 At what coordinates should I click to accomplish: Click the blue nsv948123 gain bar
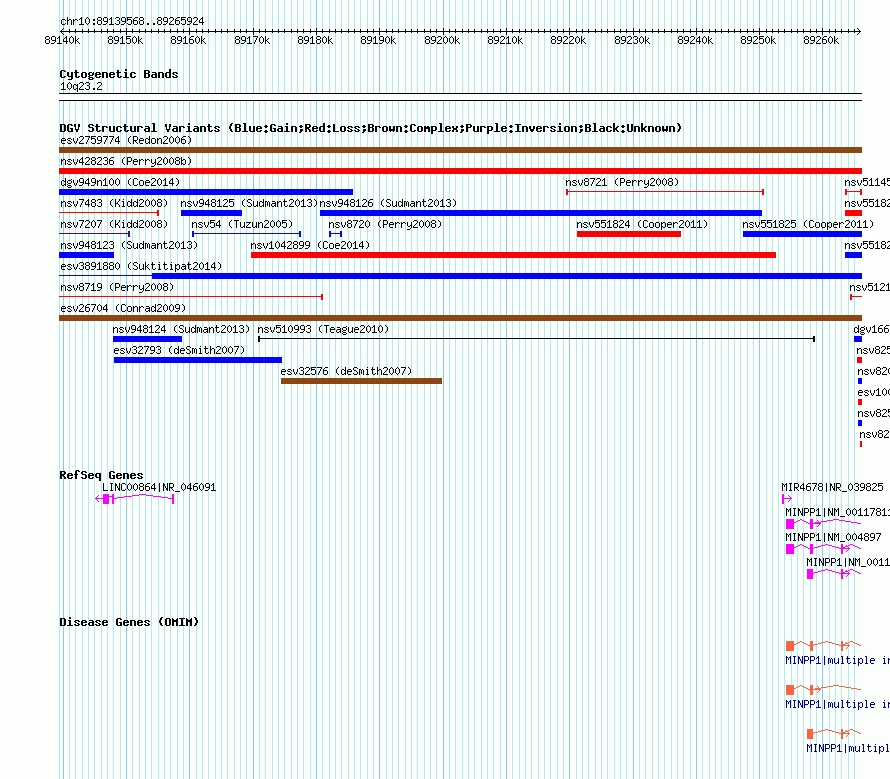(86, 255)
